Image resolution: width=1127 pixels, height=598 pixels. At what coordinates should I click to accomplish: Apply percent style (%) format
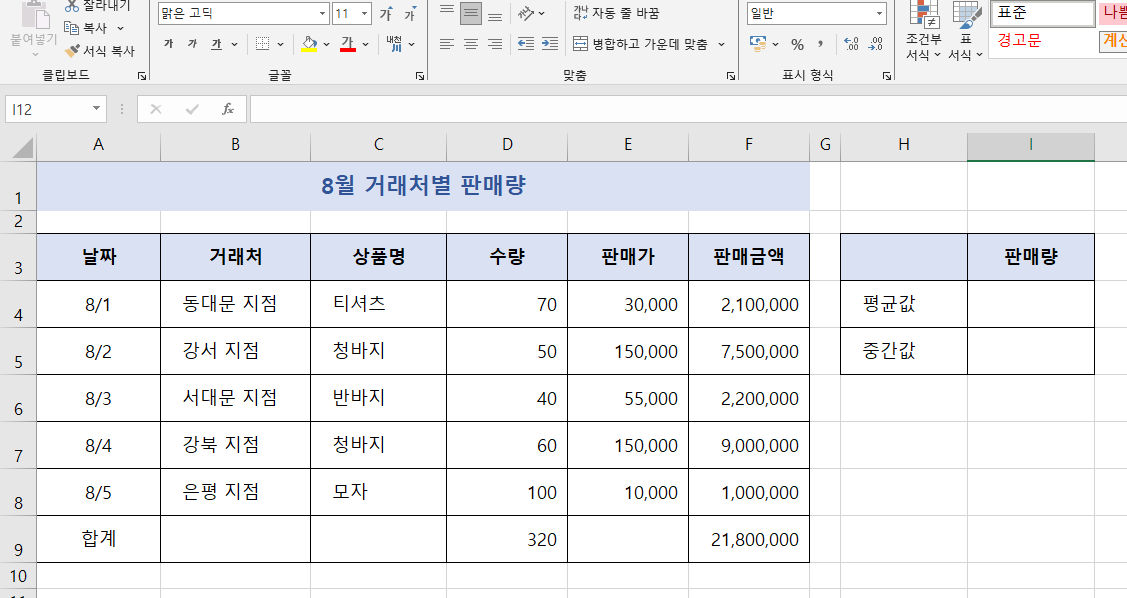(x=797, y=45)
